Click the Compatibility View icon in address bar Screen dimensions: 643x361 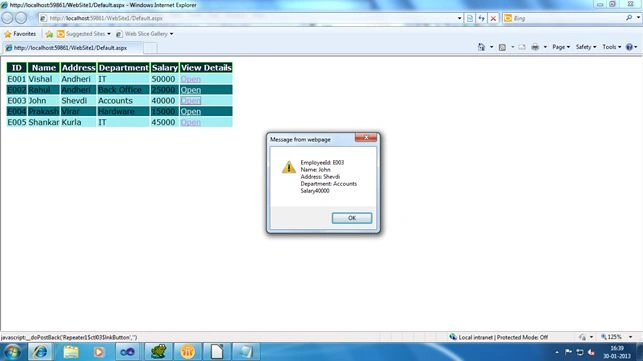coord(470,18)
